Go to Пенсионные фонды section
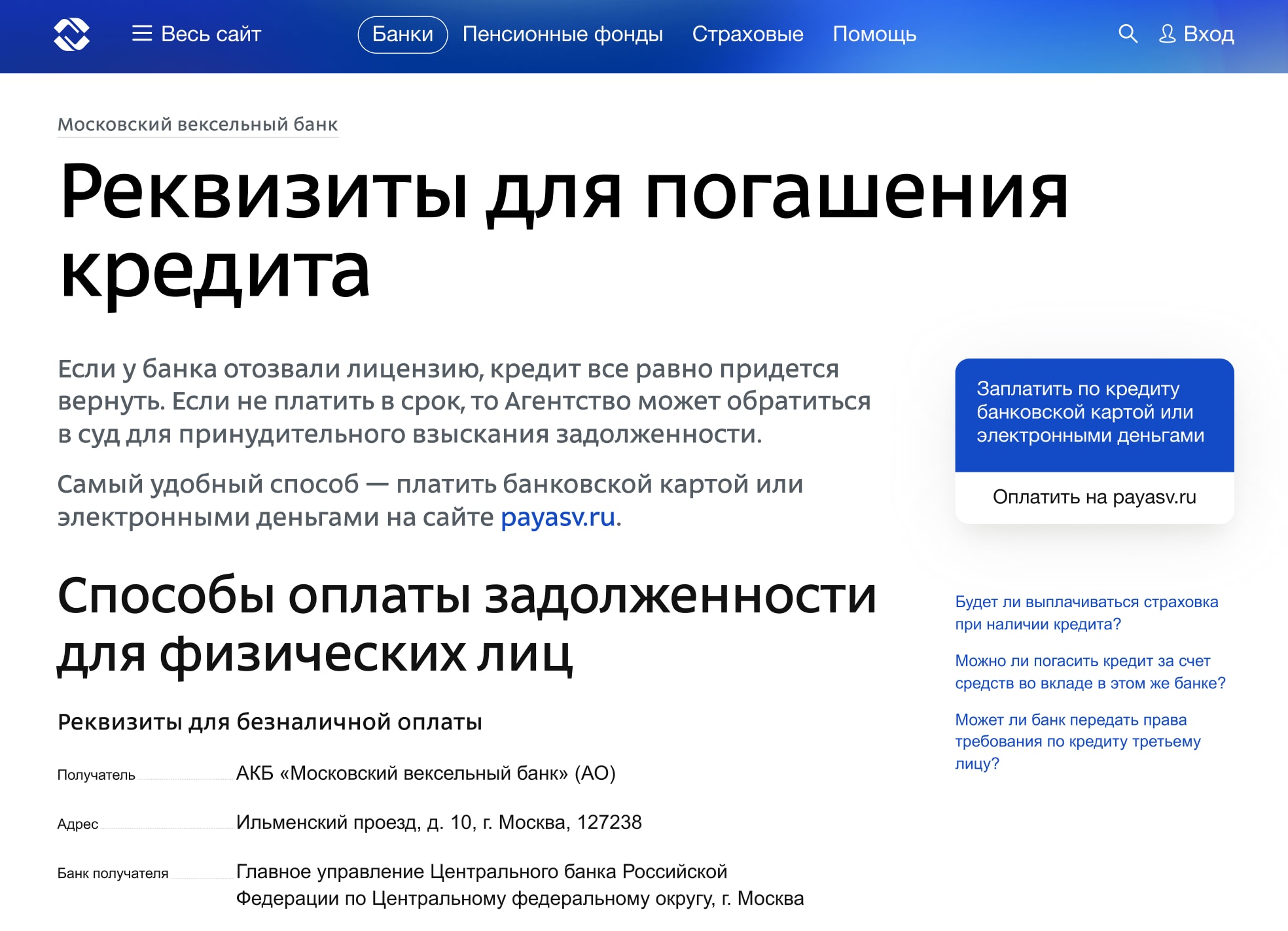1288x931 pixels. point(562,34)
